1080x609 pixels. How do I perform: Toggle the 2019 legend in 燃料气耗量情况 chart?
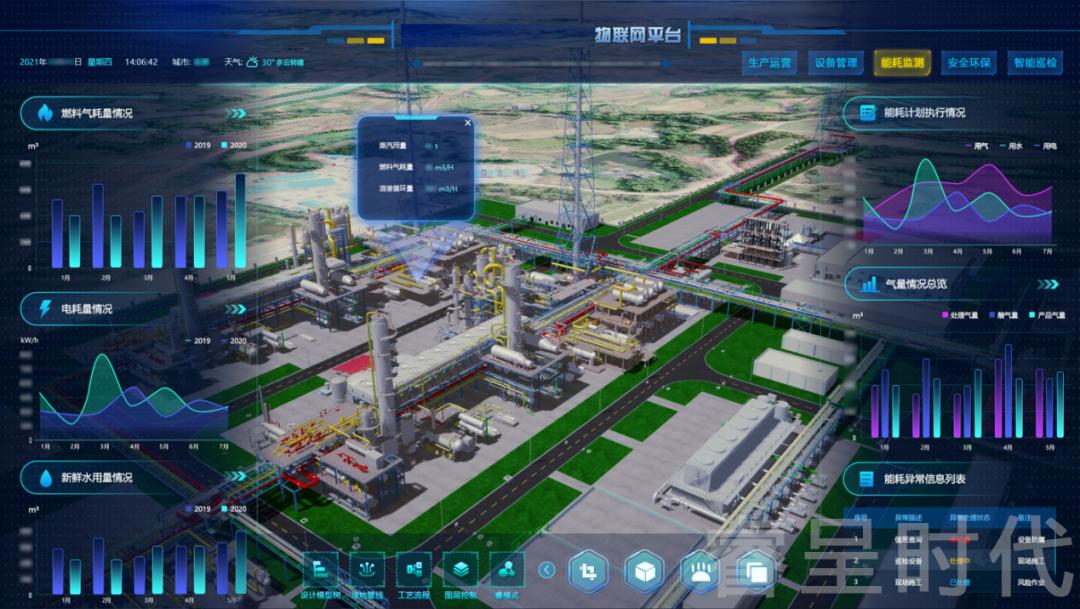coord(196,145)
